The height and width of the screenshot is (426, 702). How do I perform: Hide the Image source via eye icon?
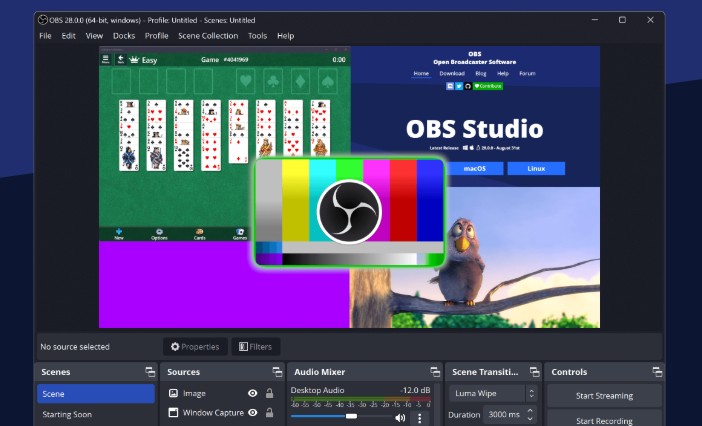coord(253,393)
